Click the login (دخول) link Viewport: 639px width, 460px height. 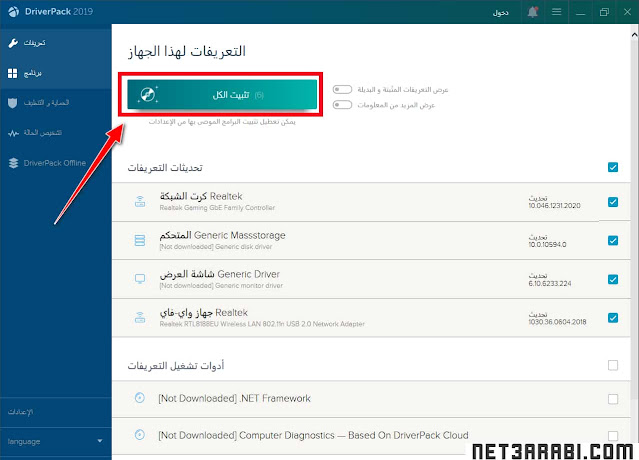(500, 12)
